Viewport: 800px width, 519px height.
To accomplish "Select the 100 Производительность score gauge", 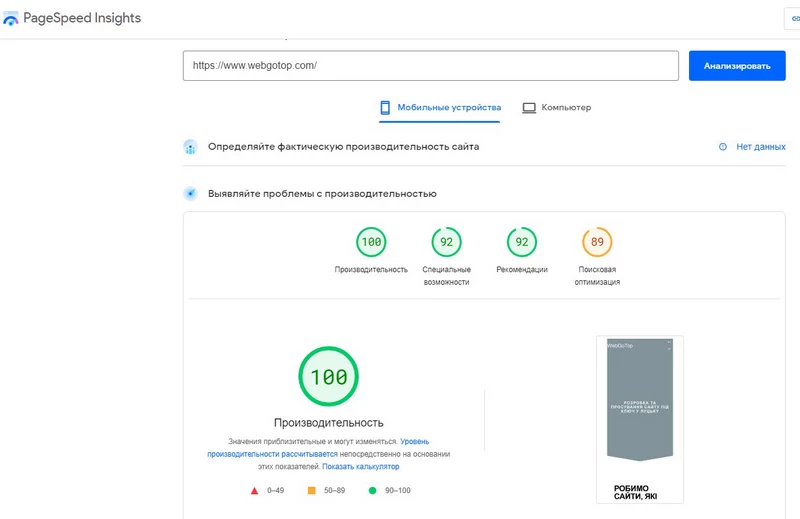I will click(x=371, y=242).
